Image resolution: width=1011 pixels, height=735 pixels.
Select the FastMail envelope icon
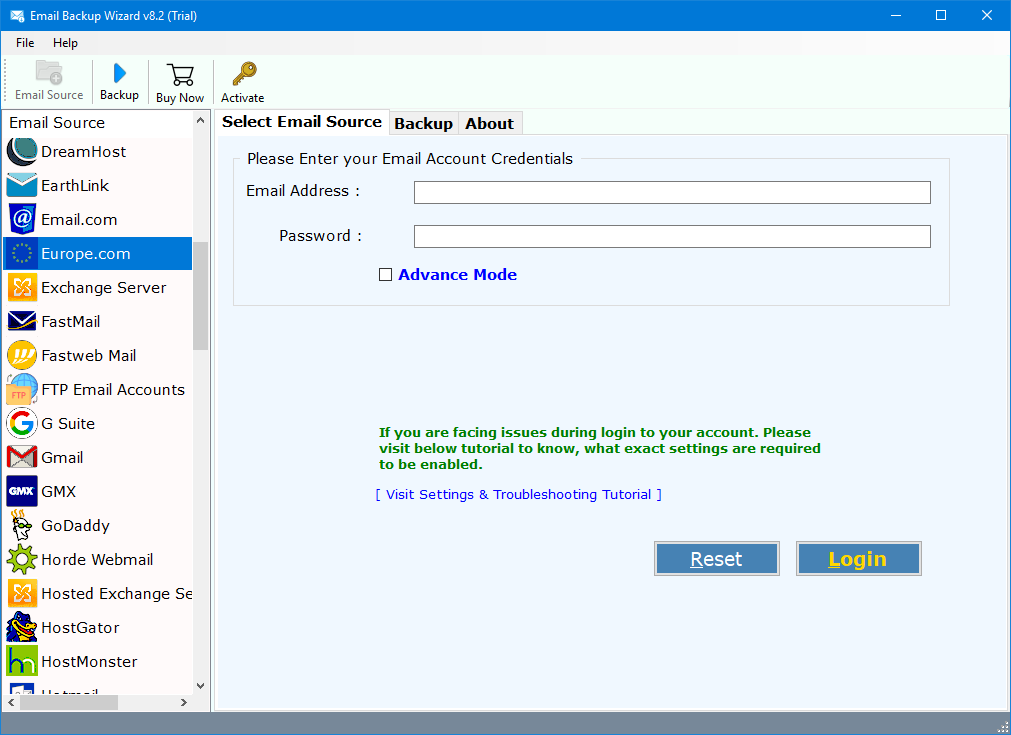pos(22,321)
